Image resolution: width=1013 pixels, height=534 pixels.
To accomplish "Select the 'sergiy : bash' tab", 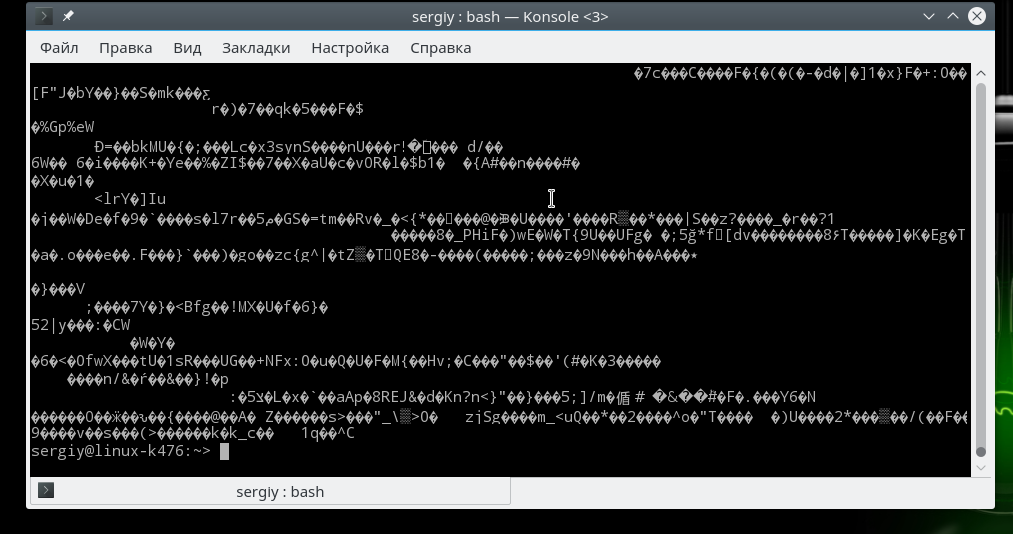I will (270, 491).
